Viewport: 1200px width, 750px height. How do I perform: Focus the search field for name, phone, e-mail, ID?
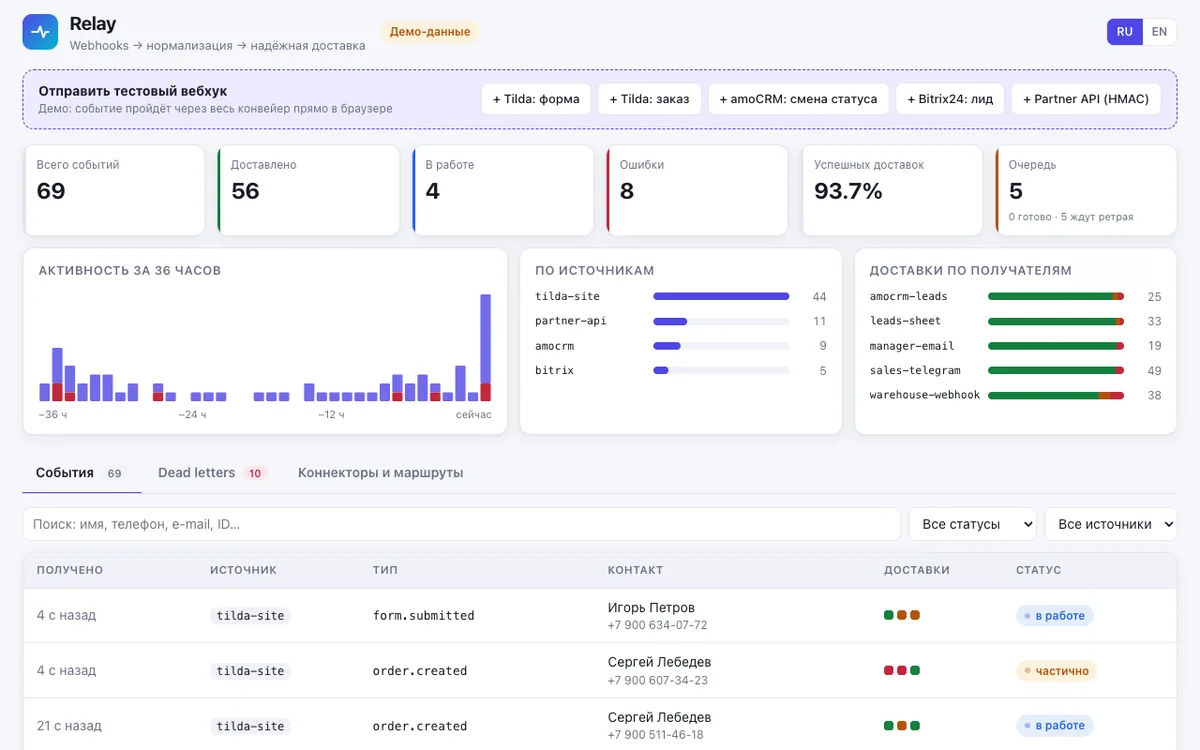tap(462, 524)
